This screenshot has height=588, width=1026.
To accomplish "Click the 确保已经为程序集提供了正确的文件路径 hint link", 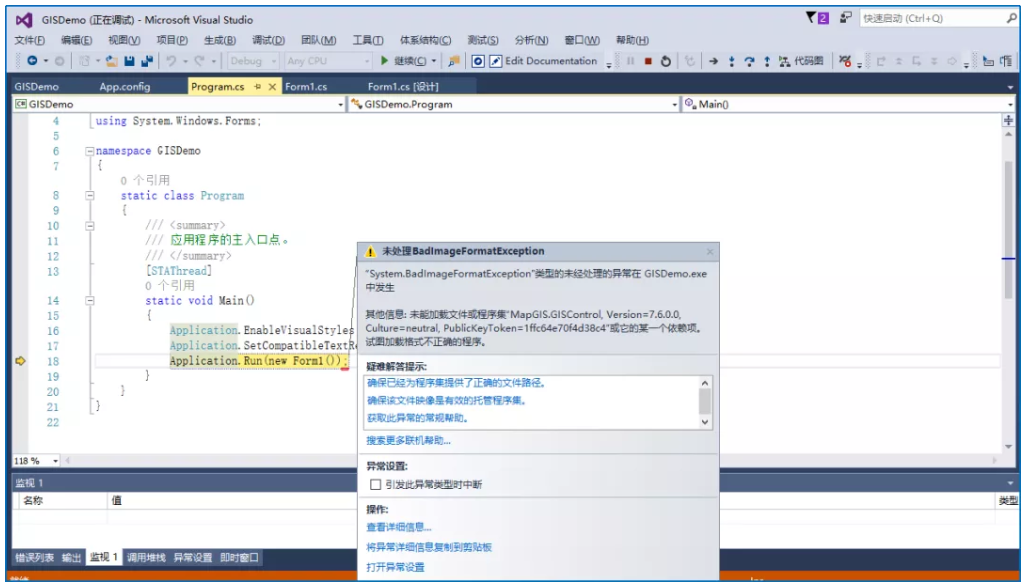I will [x=457, y=383].
